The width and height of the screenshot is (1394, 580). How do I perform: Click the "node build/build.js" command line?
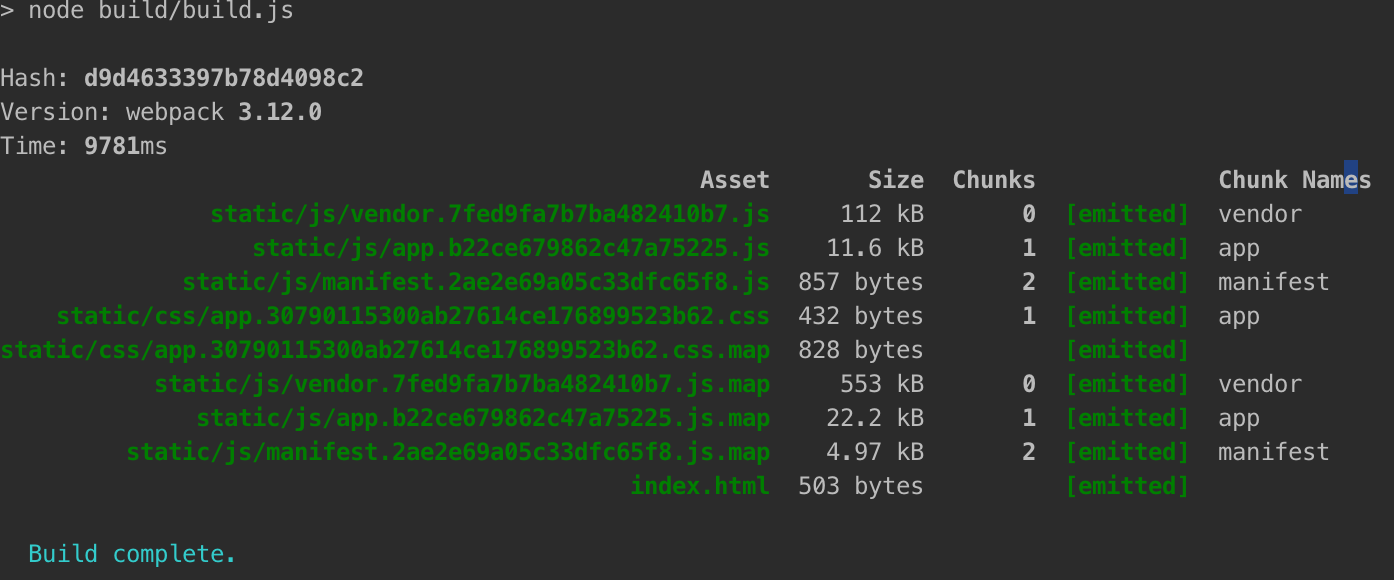(x=161, y=12)
